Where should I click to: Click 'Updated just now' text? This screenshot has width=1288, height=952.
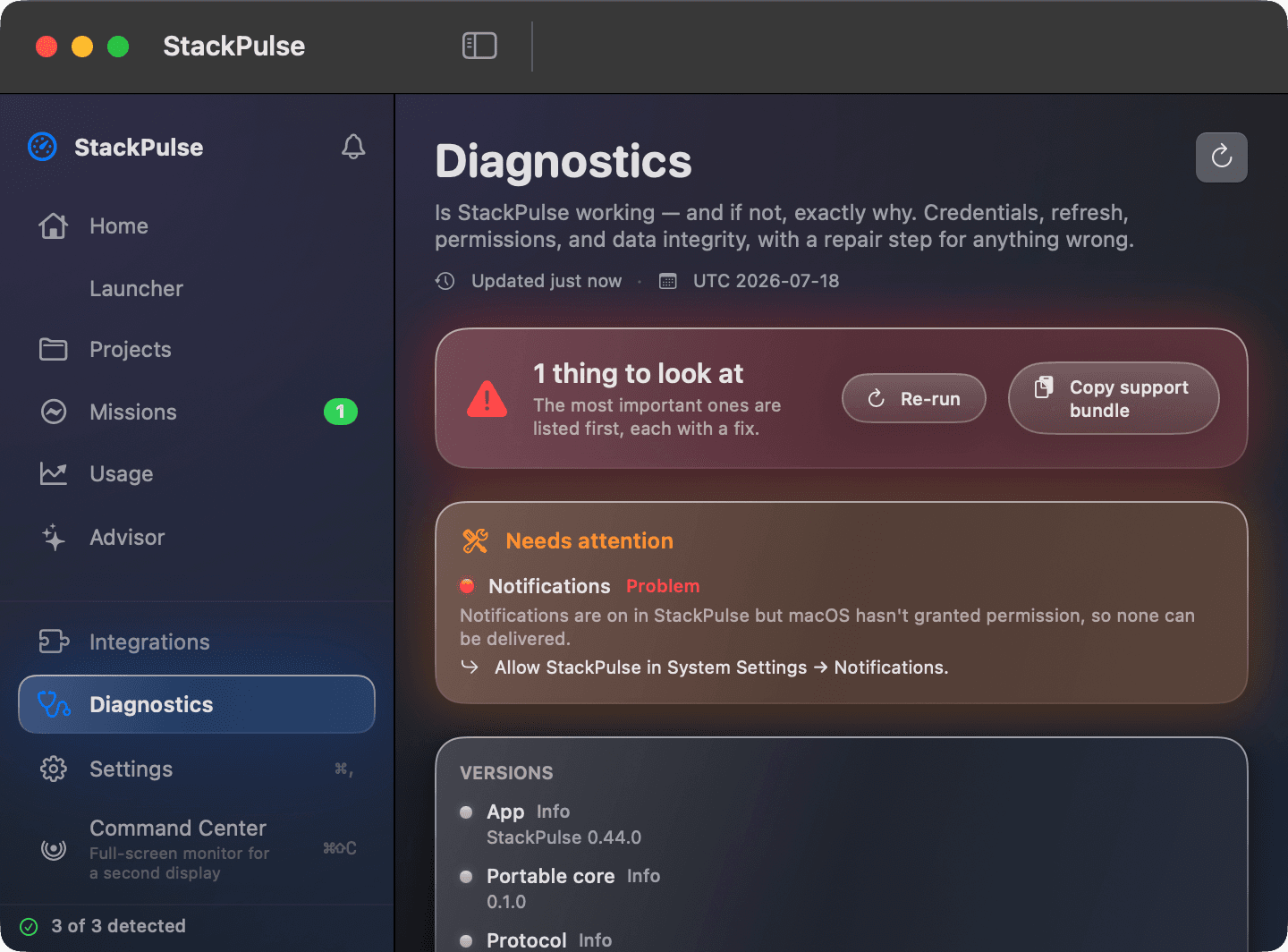tap(547, 281)
